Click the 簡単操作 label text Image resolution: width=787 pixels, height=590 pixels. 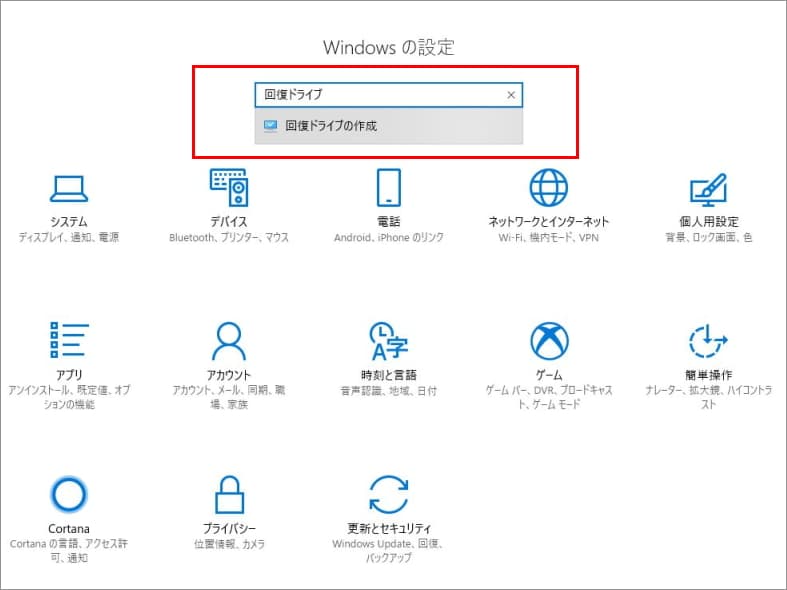(x=709, y=375)
